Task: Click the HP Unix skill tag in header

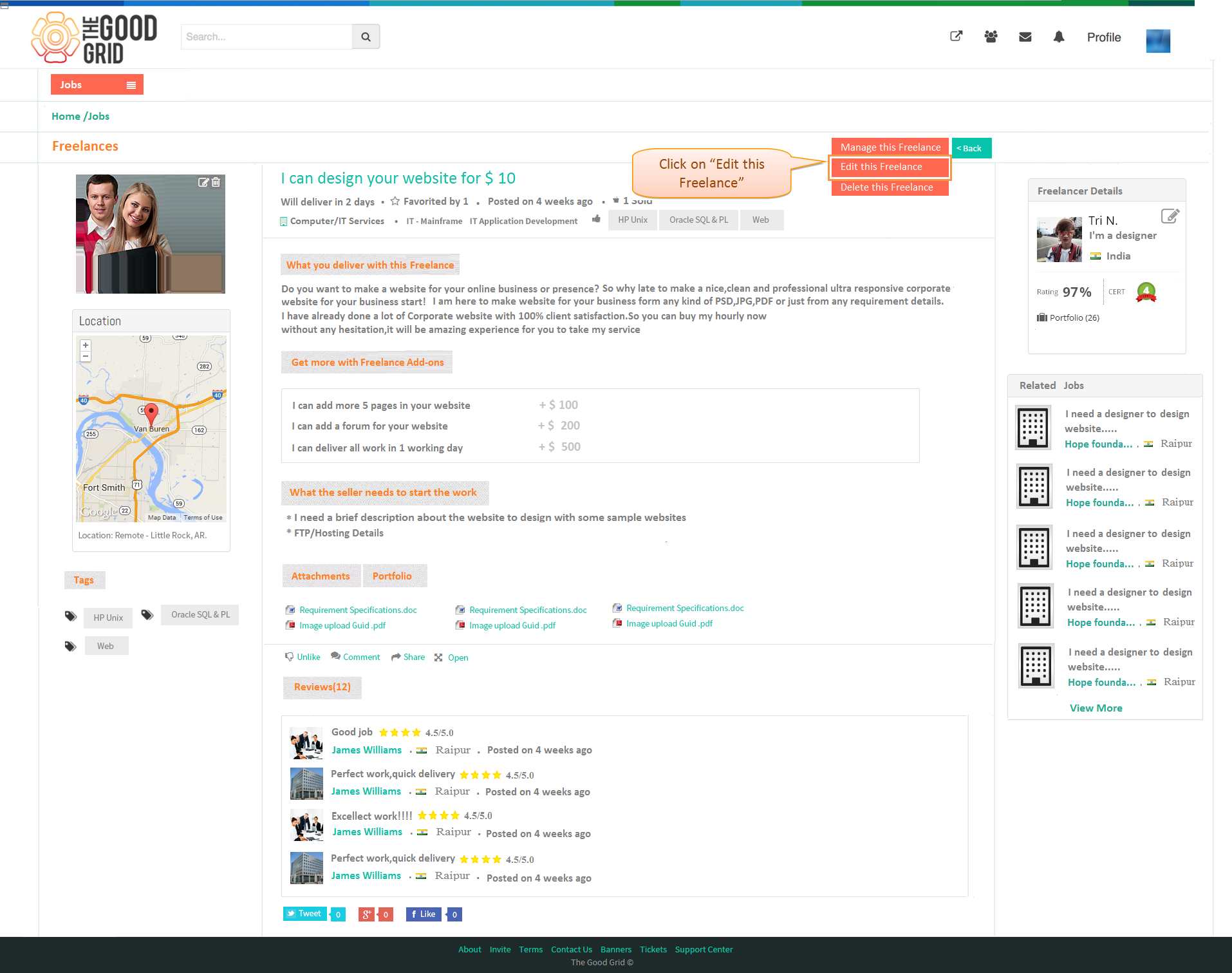Action: click(x=633, y=220)
